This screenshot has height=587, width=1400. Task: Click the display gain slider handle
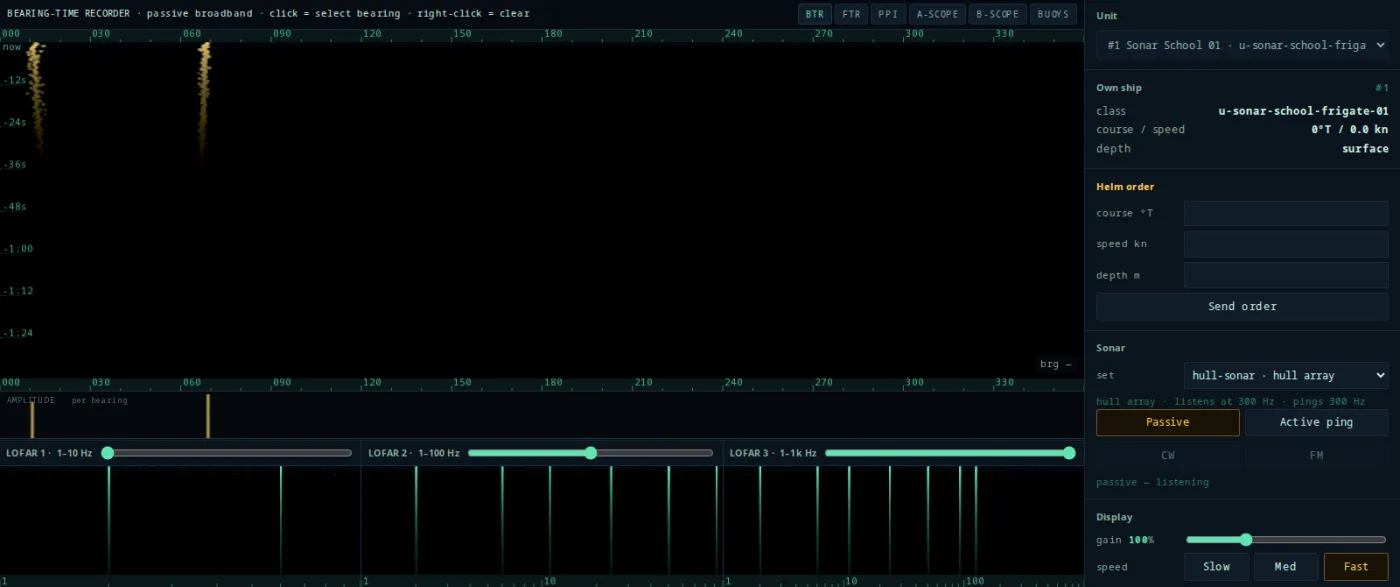click(1246, 540)
